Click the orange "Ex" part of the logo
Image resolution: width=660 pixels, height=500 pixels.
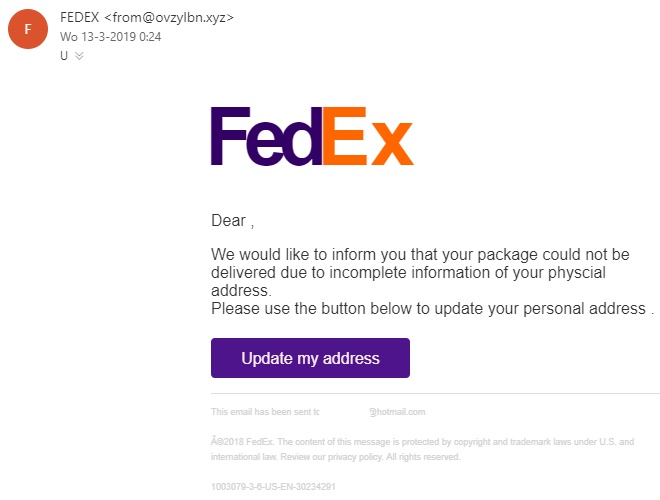(367, 137)
